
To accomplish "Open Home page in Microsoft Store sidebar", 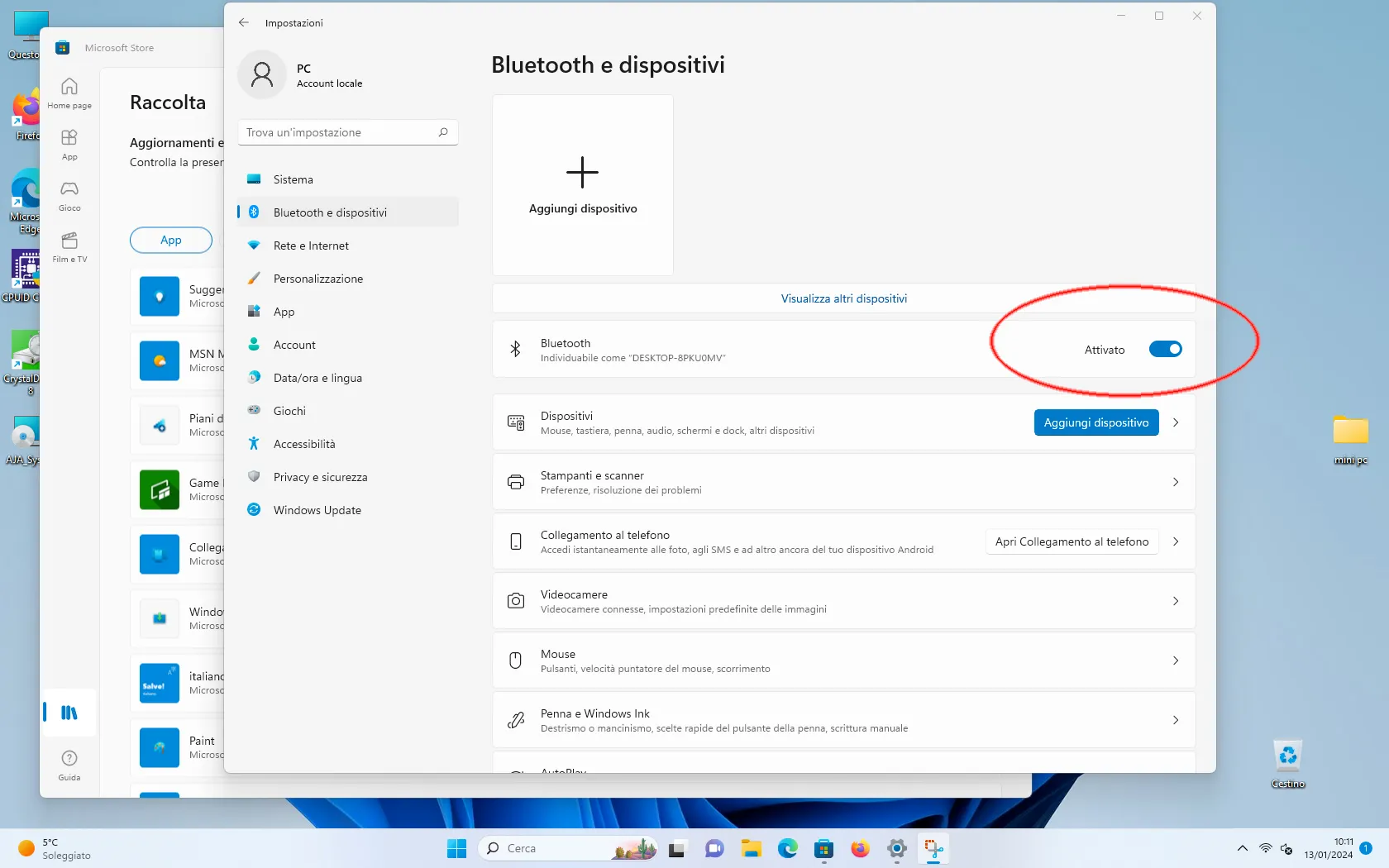I will [x=69, y=93].
